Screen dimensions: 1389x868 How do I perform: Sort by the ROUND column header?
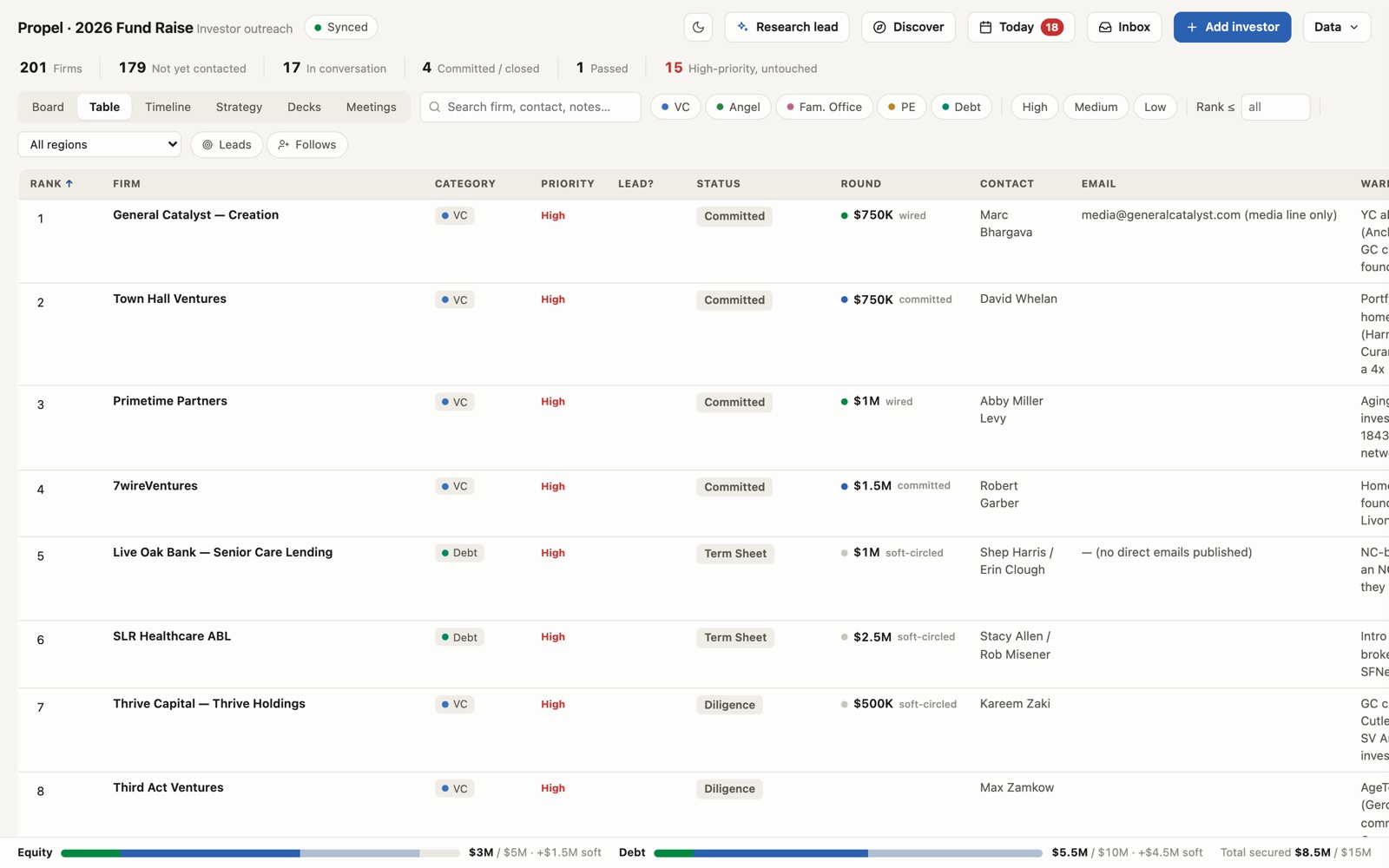(860, 184)
